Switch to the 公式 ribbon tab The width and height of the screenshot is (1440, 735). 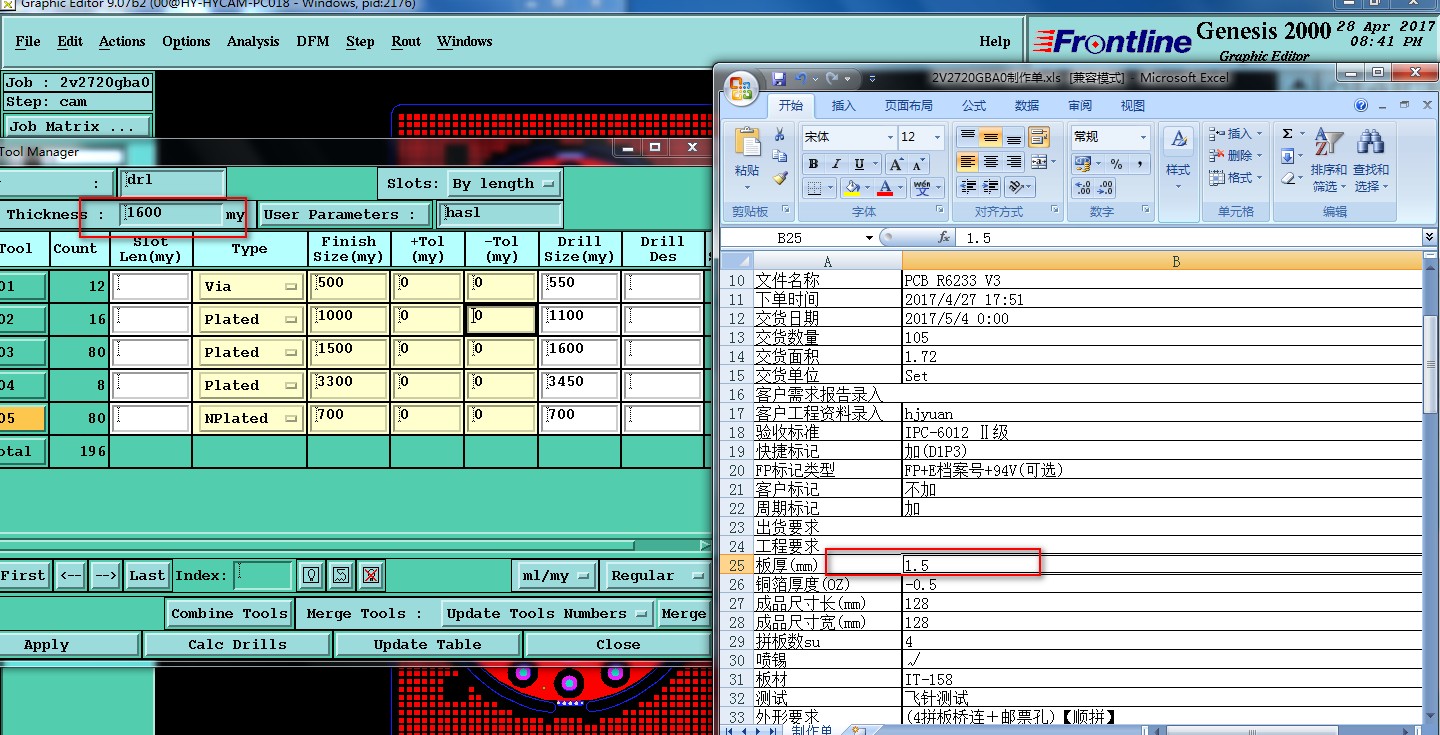(x=974, y=106)
